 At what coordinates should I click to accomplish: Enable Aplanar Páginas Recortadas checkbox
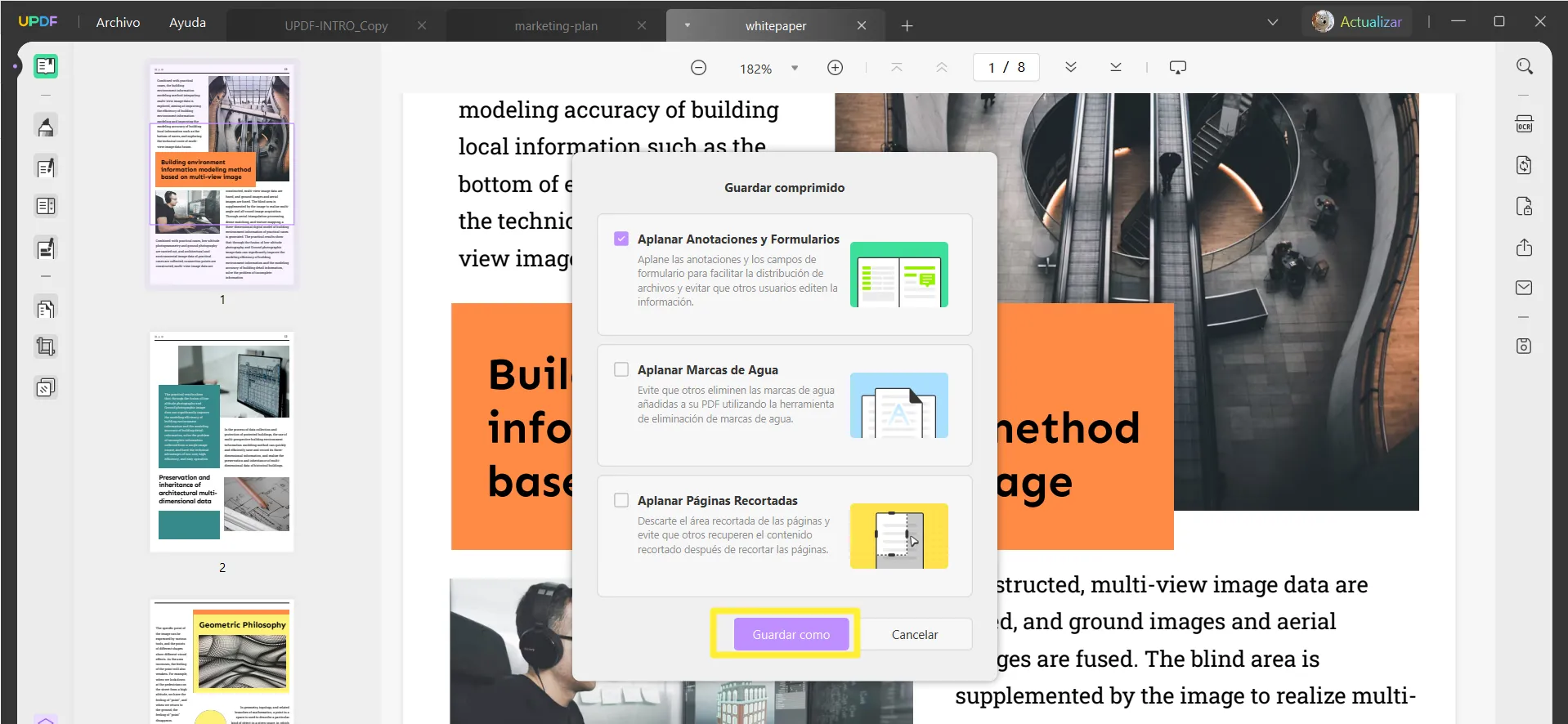tap(621, 500)
